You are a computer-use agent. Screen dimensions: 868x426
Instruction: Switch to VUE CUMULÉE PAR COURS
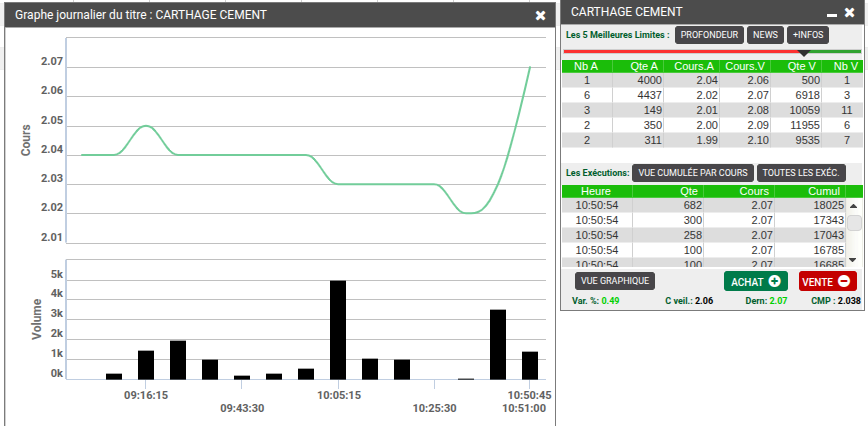coord(693,173)
